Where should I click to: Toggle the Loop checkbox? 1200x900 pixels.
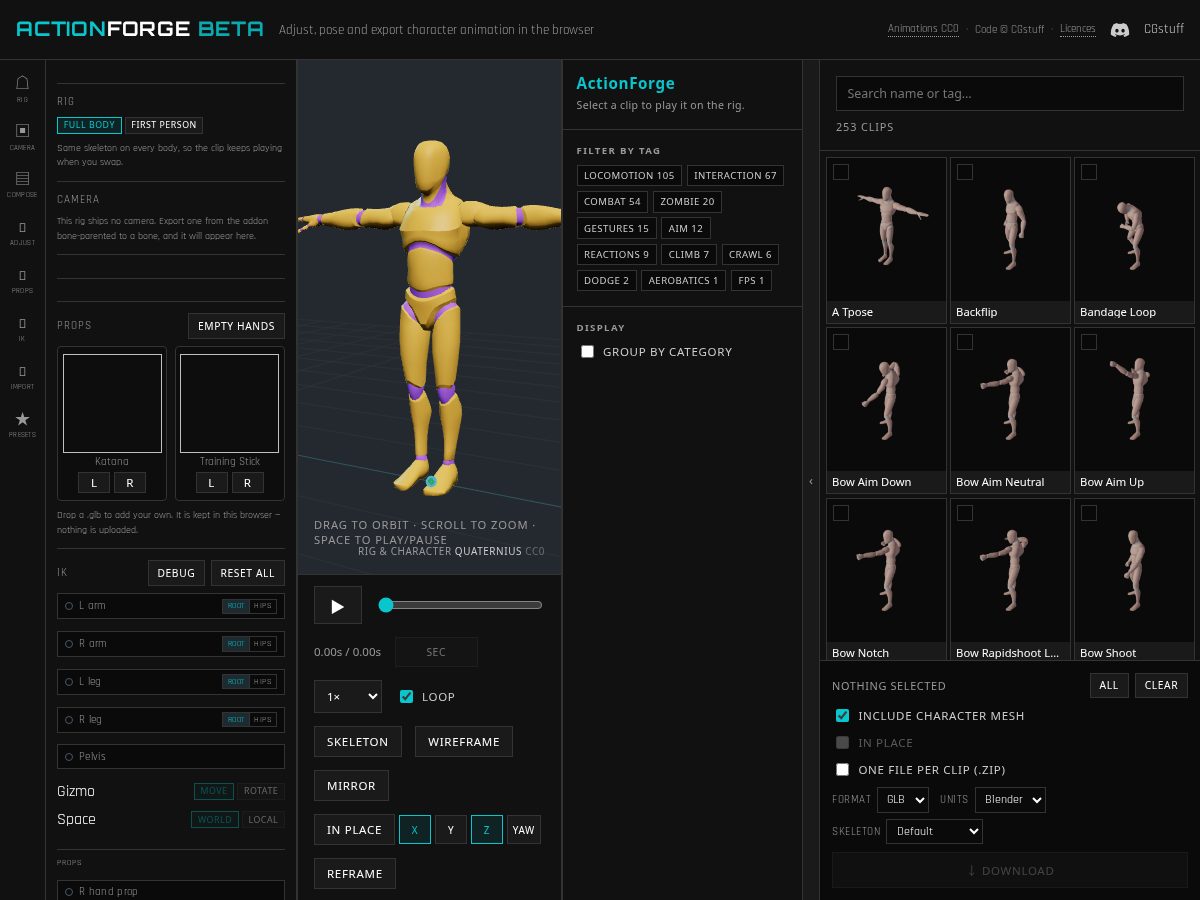(x=406, y=696)
